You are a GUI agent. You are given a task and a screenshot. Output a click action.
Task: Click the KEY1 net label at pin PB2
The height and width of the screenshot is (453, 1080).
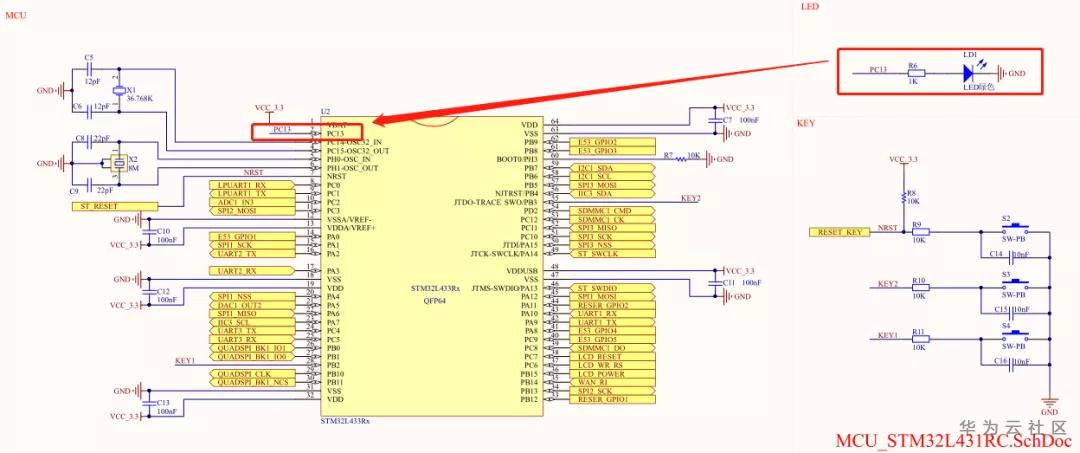click(185, 361)
